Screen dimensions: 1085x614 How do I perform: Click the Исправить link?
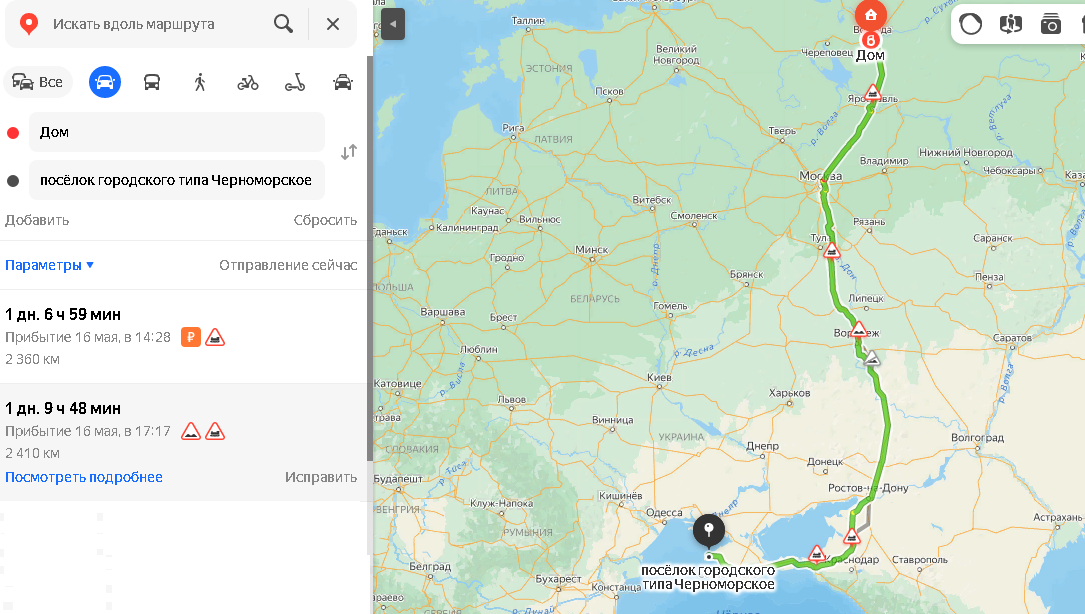[321, 477]
